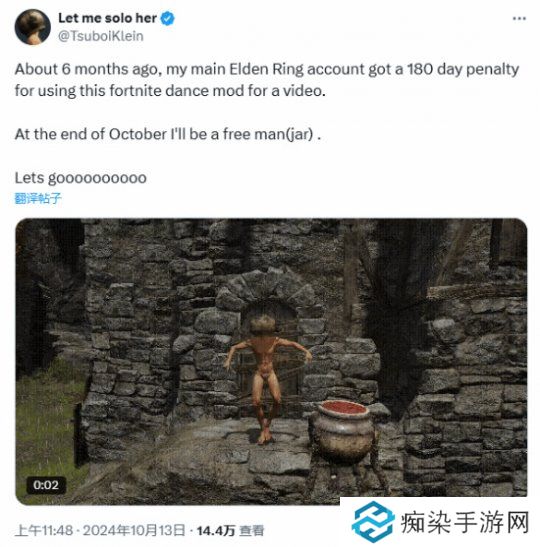Open the @TsuboiKlein handle link

(x=100, y=36)
